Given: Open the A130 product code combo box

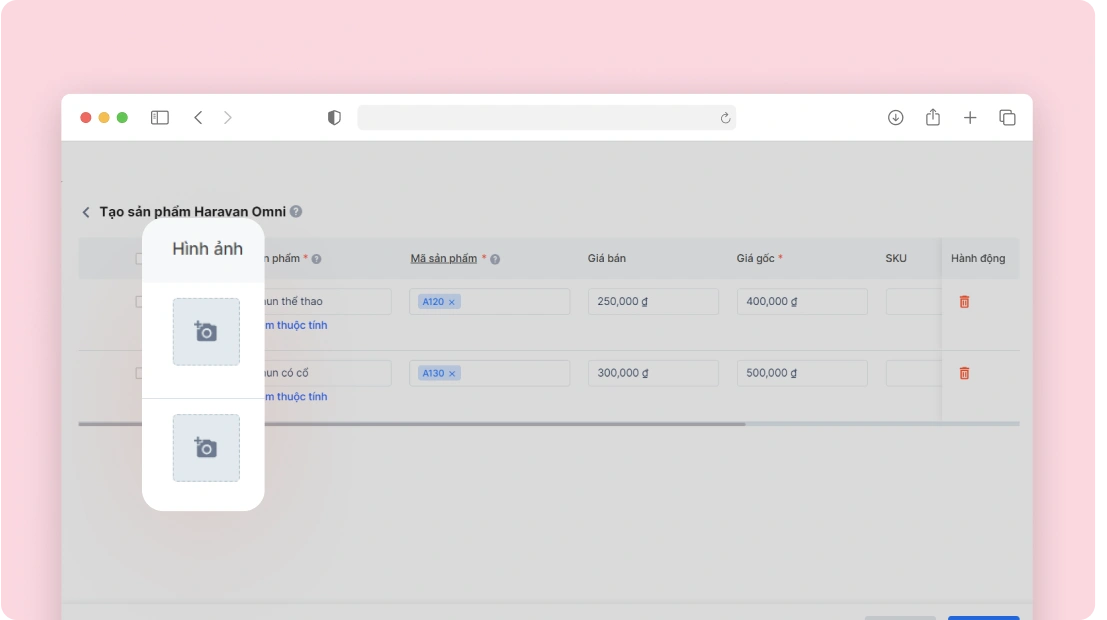Looking at the screenshot, I should (x=515, y=373).
